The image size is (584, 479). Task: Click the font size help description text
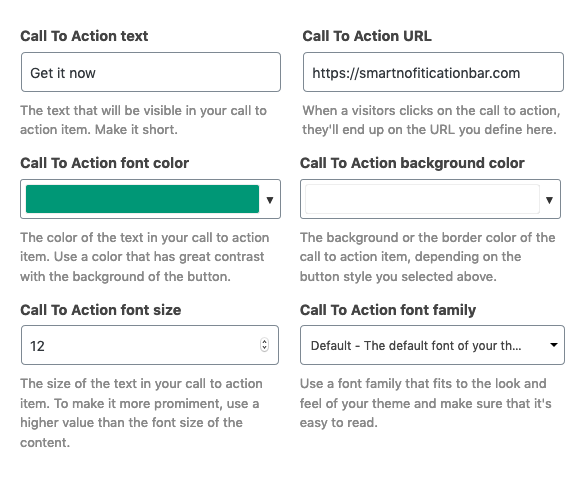pyautogui.click(x=141, y=413)
